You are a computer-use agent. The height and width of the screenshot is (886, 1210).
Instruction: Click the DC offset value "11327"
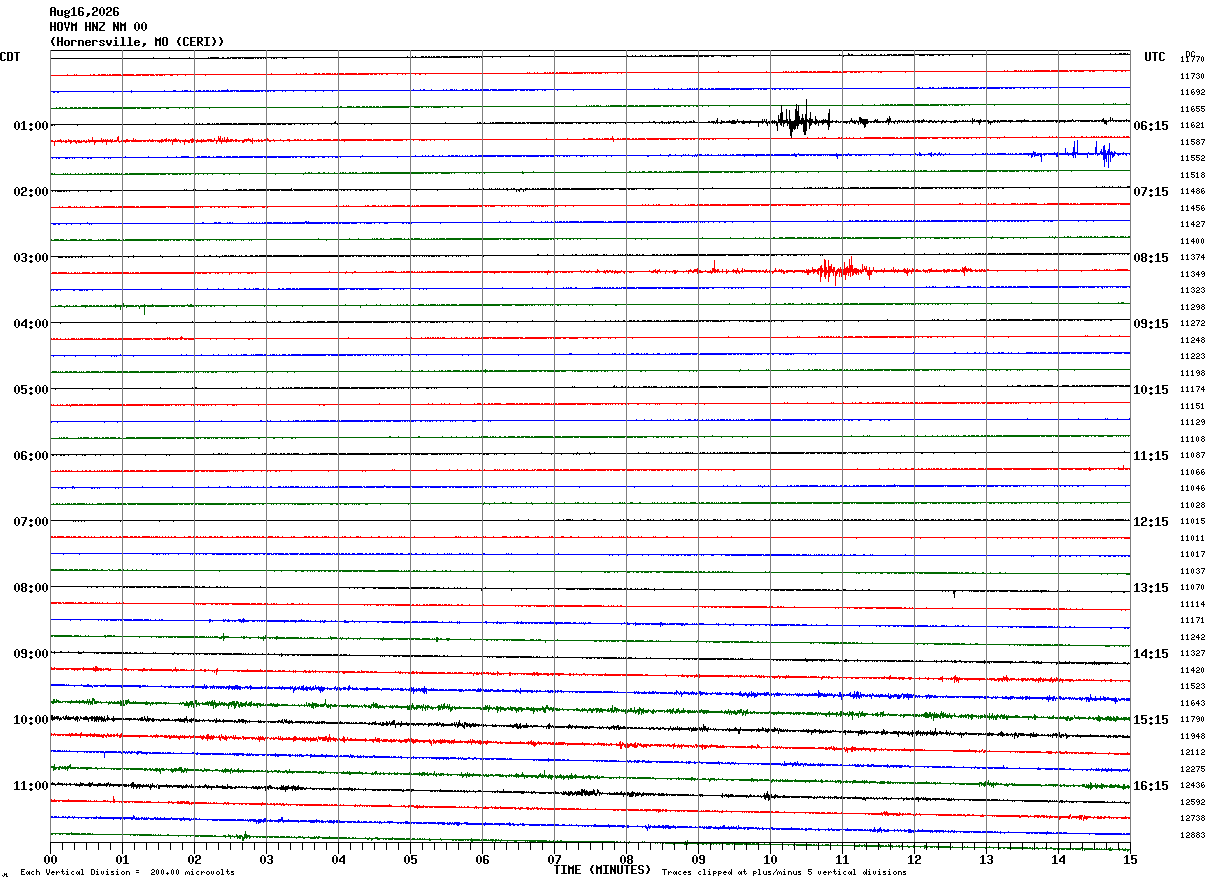[1192, 654]
